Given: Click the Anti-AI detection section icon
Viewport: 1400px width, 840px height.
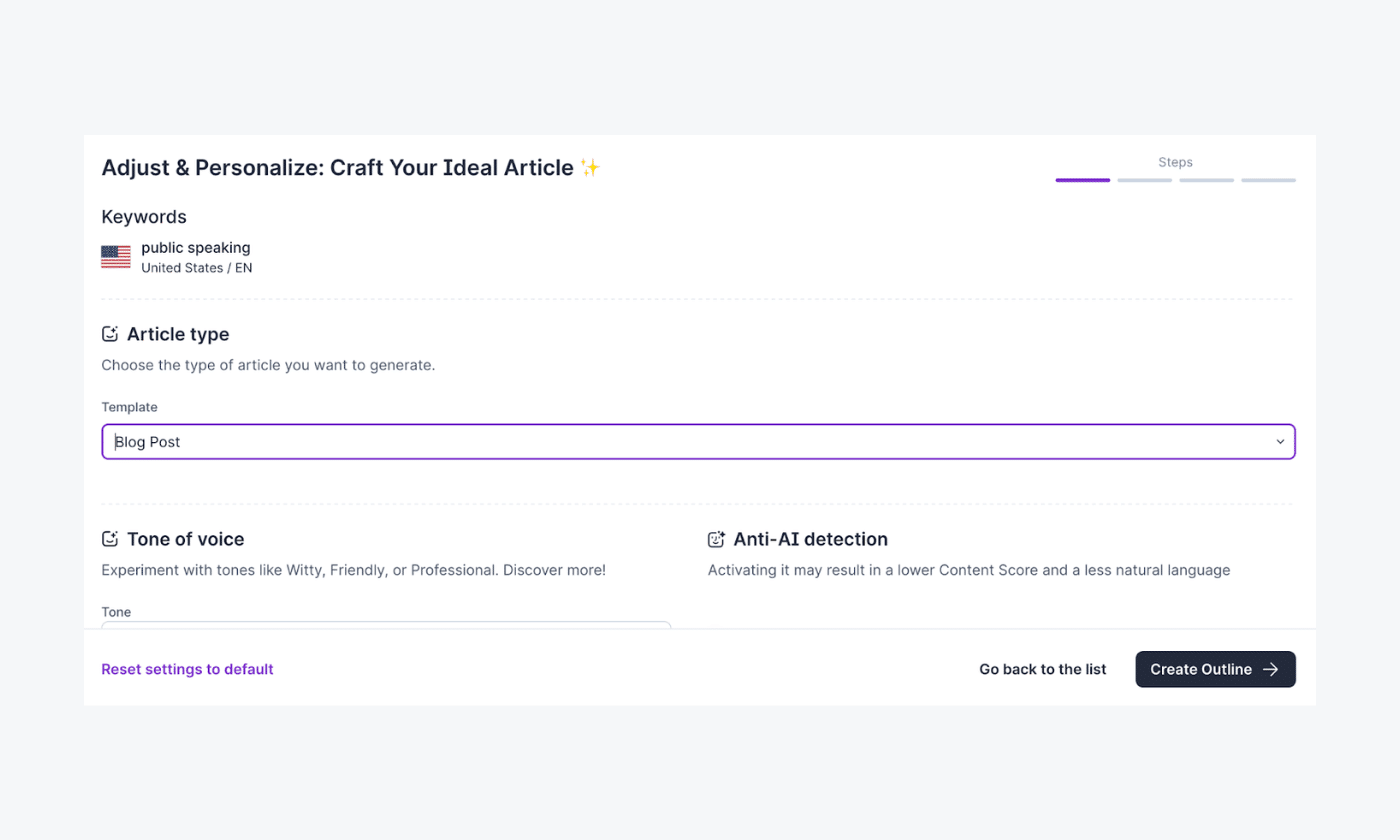Looking at the screenshot, I should point(716,539).
